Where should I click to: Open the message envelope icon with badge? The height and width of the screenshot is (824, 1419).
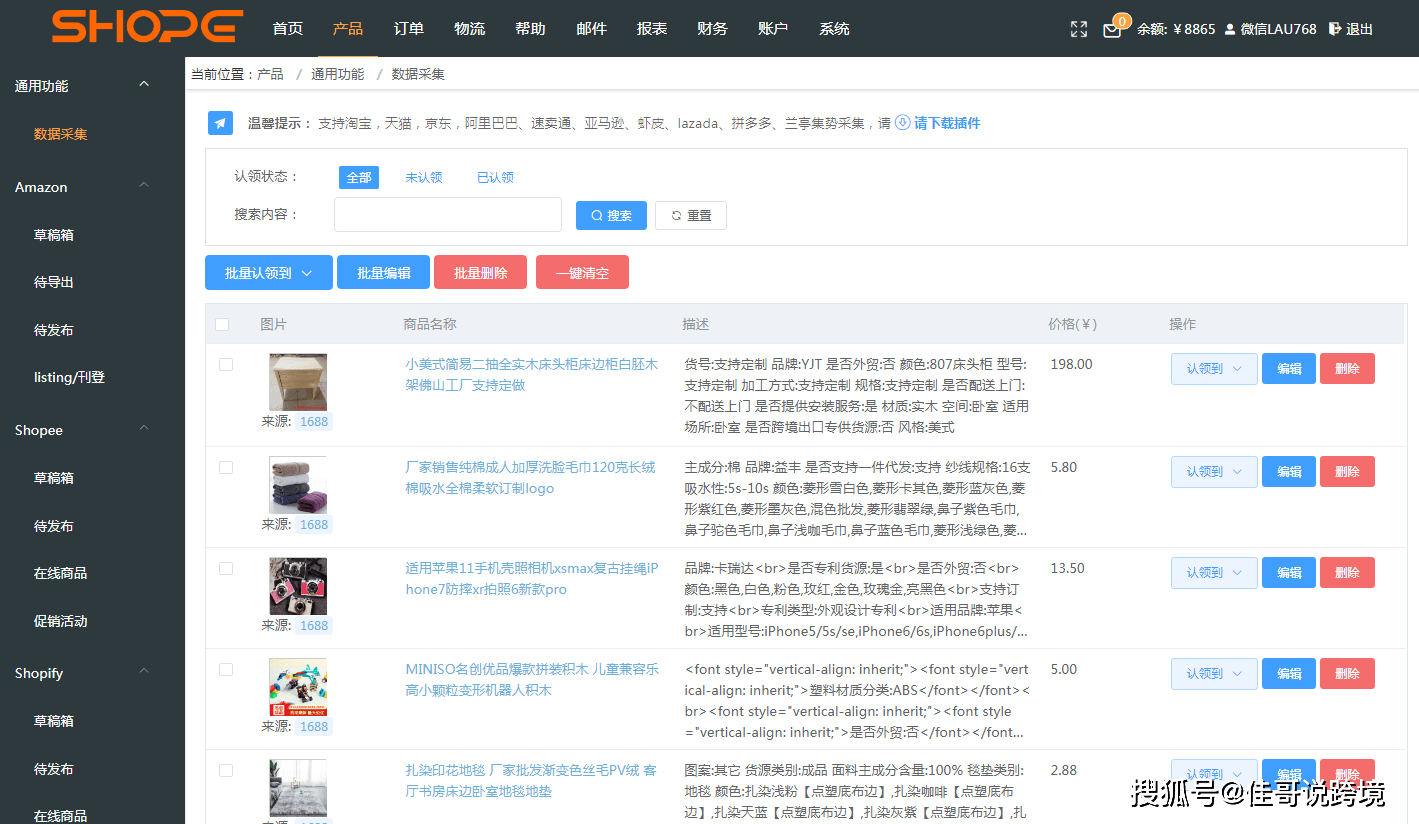pos(1111,30)
